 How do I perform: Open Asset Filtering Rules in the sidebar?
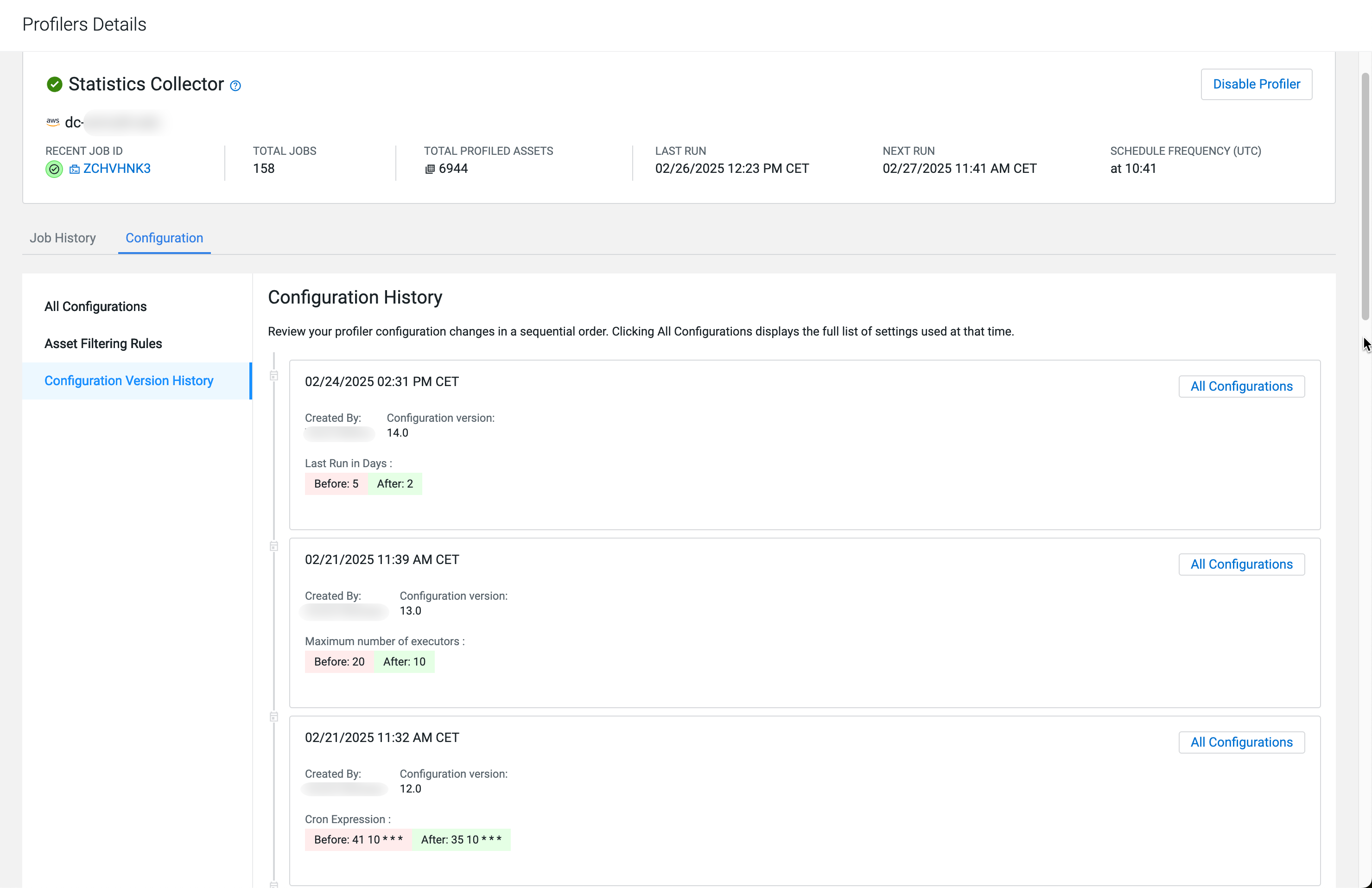point(103,343)
